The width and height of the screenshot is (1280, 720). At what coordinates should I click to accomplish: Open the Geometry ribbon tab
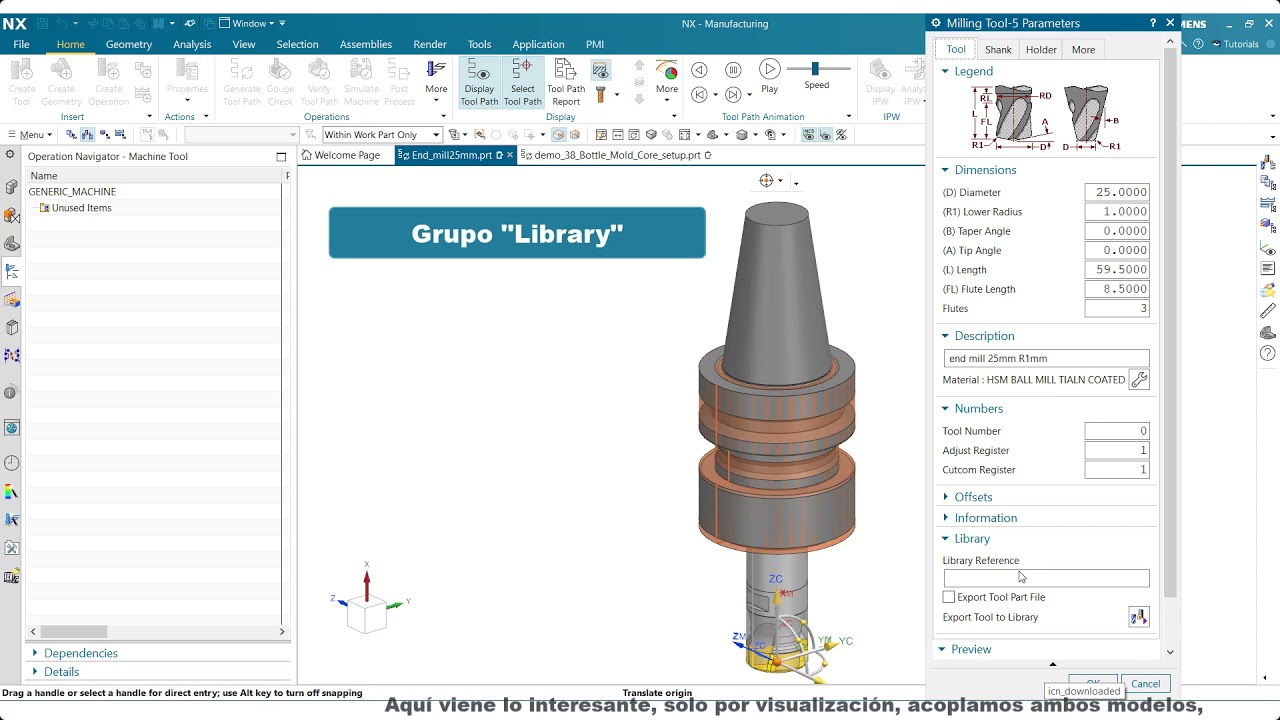pos(129,44)
